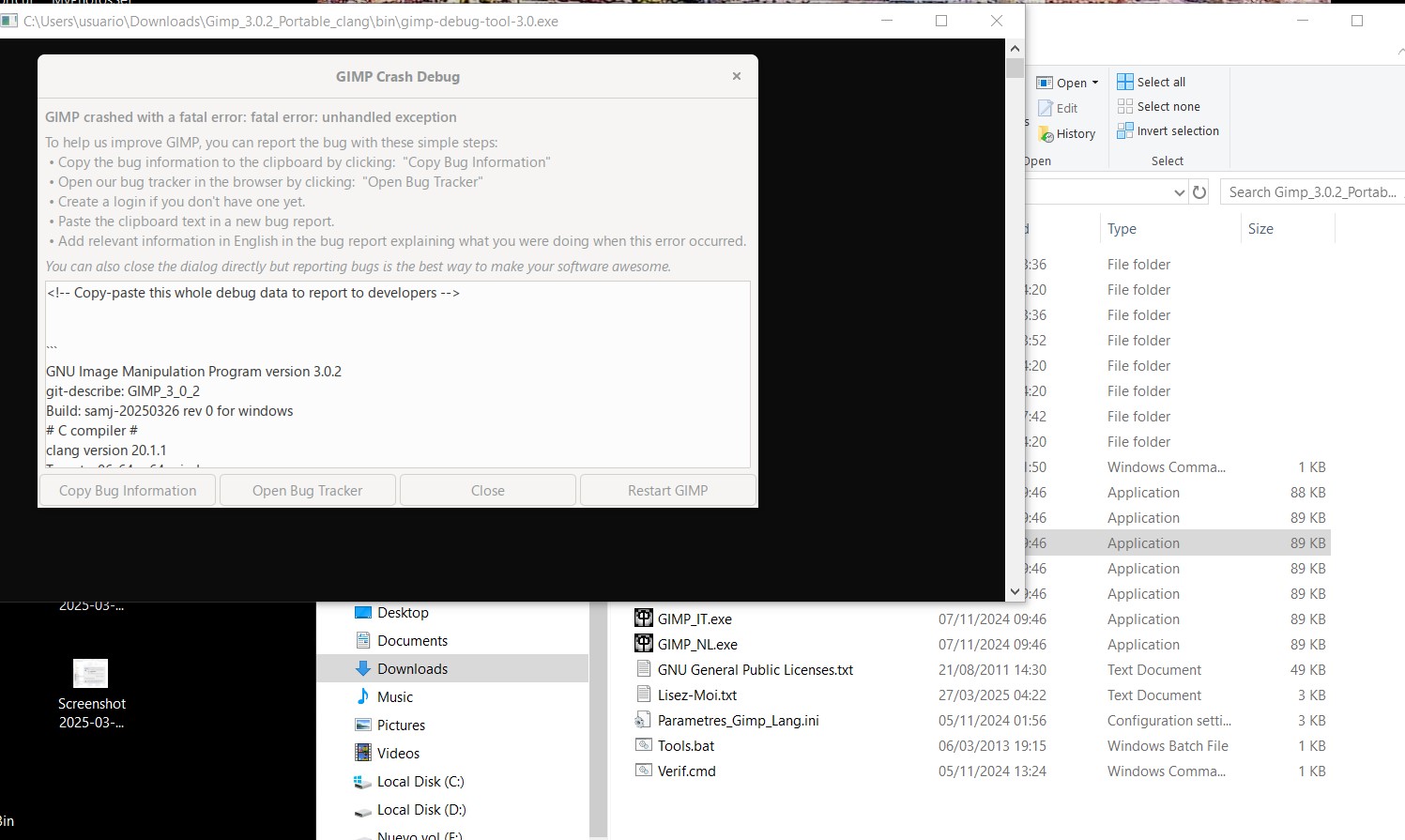1405x840 pixels.
Task: Click inside the debug data text area
Action: (397, 374)
